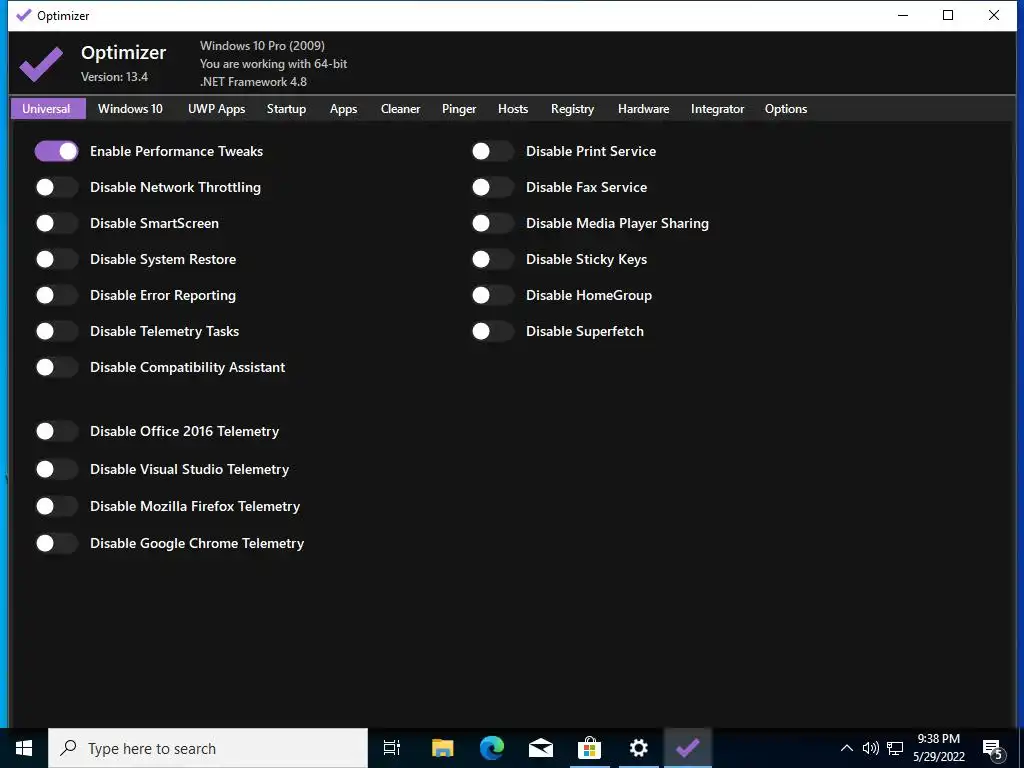Click the 'Windows 10 Pro (2009)' text
Image resolution: width=1024 pixels, height=768 pixels.
point(263,46)
